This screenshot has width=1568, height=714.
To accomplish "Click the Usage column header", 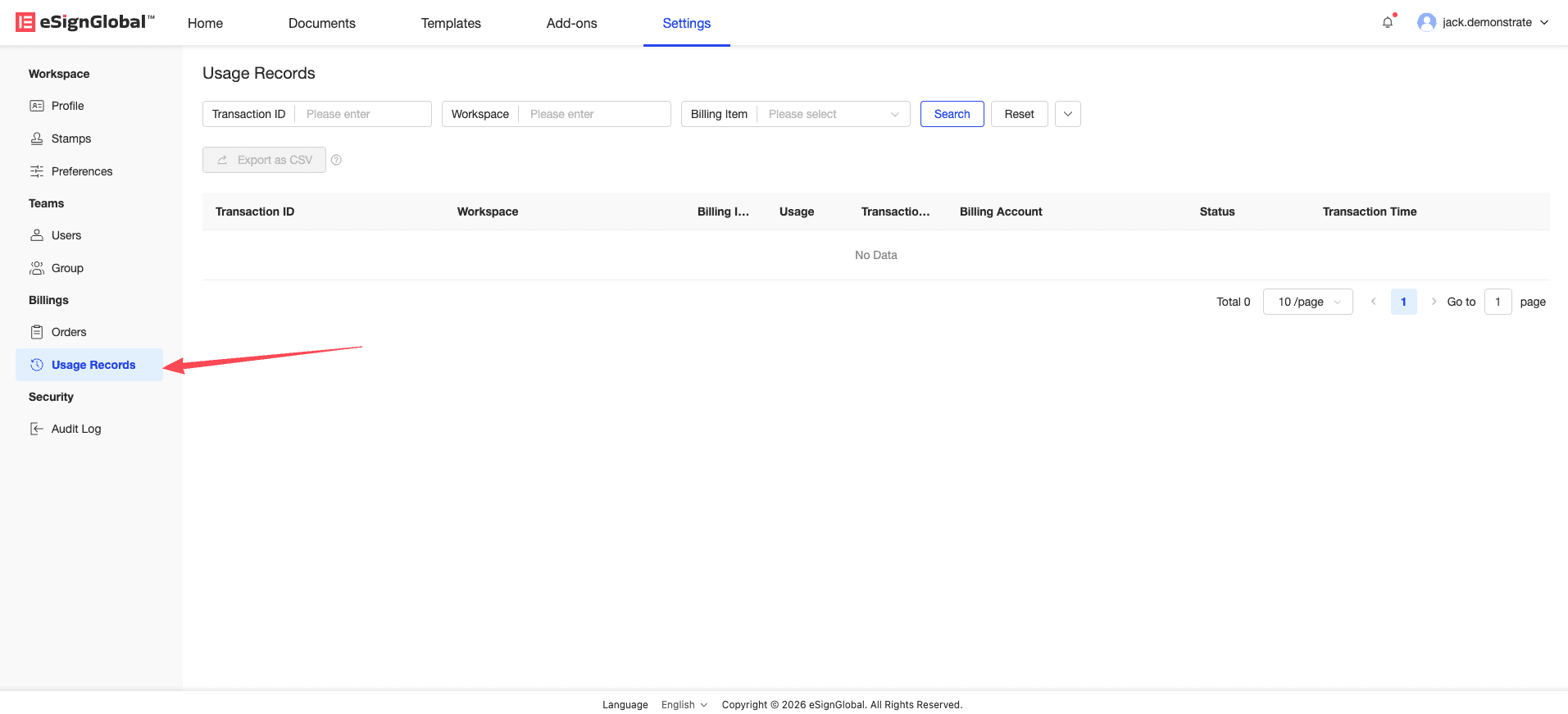I will pos(797,211).
